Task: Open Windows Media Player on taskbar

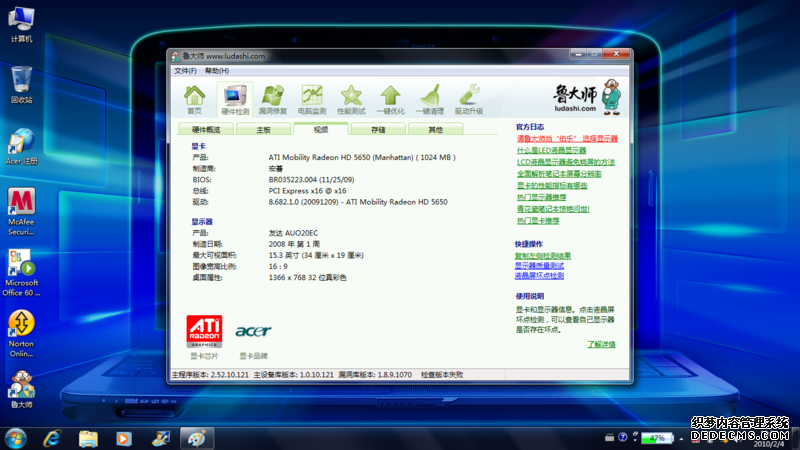Action: [x=123, y=439]
